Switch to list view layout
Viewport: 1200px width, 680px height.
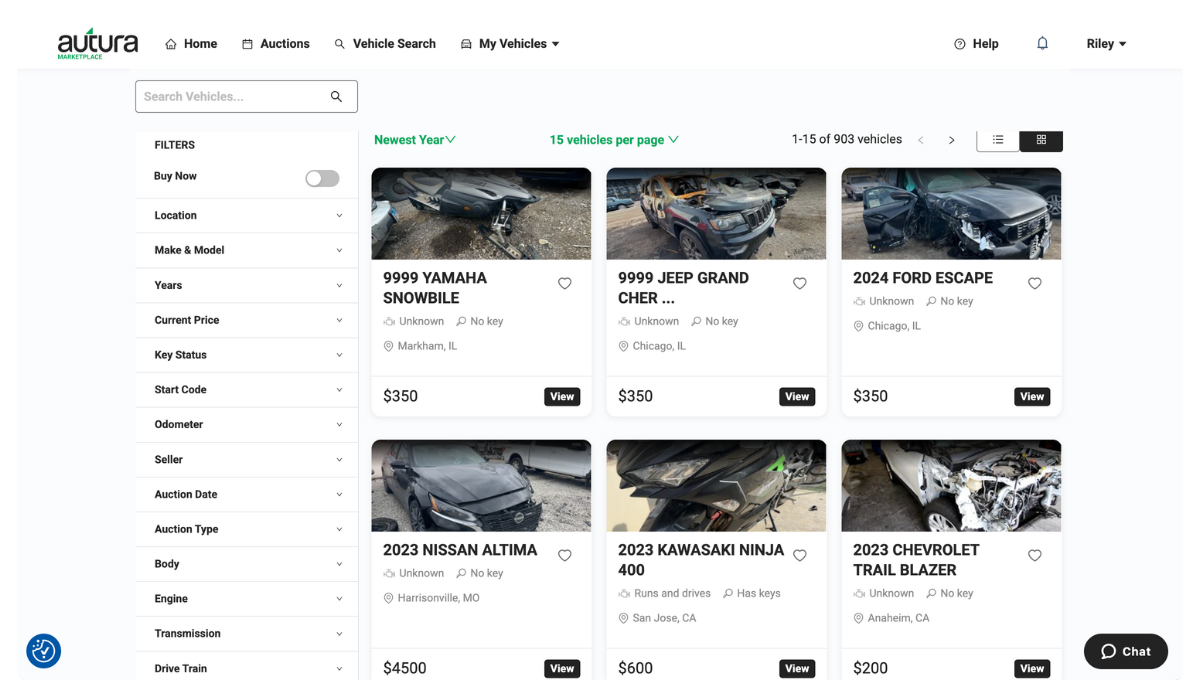998,140
